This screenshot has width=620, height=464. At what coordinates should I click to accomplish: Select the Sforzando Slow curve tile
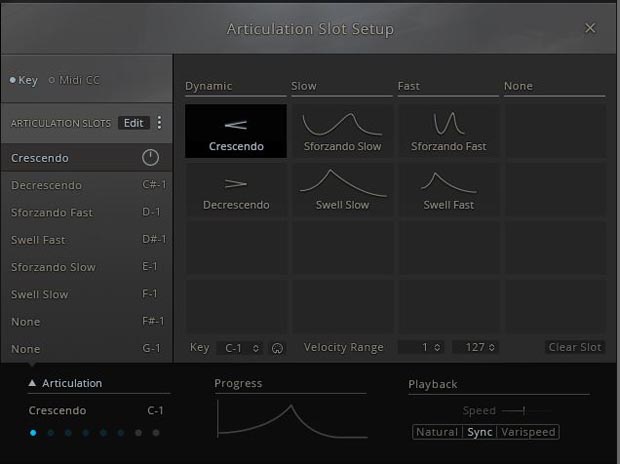click(x=342, y=131)
